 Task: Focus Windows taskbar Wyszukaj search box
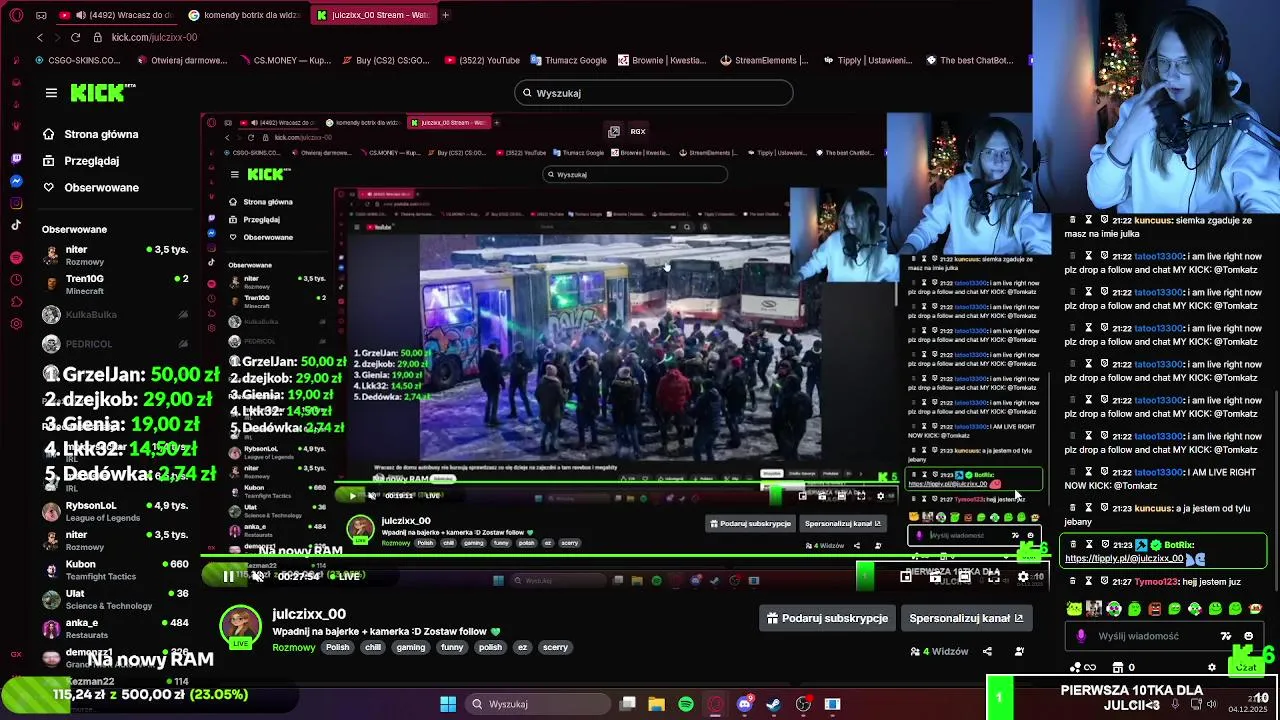[536, 704]
